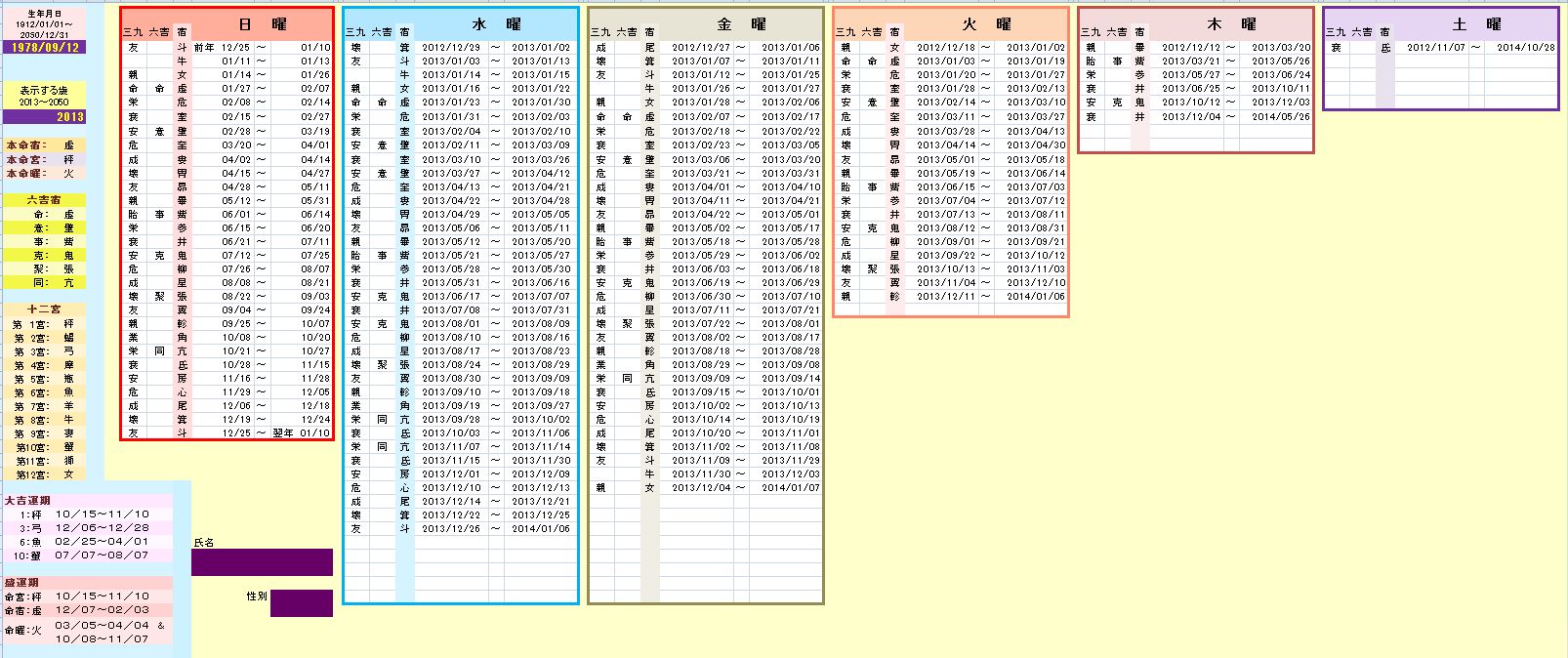
Task: Click the 大吉運期 heading
Action: pyautogui.click(x=29, y=500)
